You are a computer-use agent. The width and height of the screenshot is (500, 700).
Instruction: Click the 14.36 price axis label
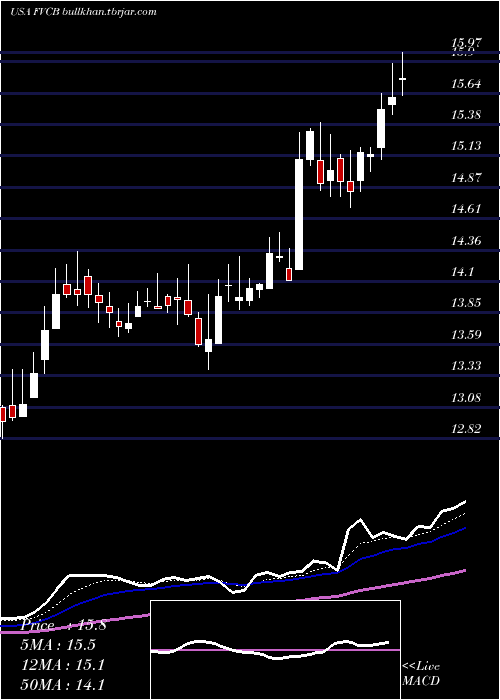pyautogui.click(x=467, y=241)
